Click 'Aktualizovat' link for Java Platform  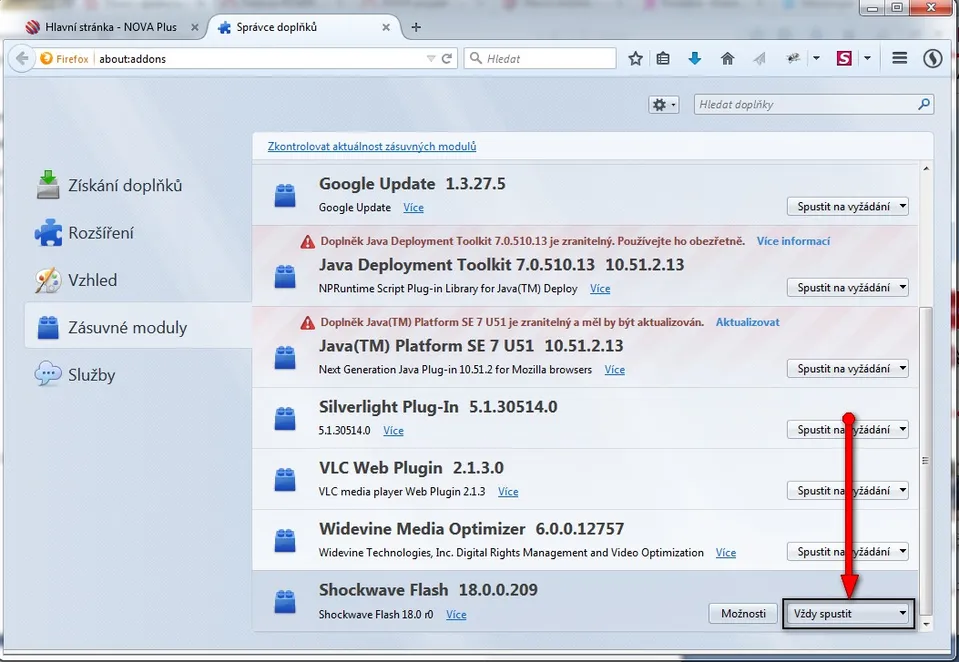(747, 322)
